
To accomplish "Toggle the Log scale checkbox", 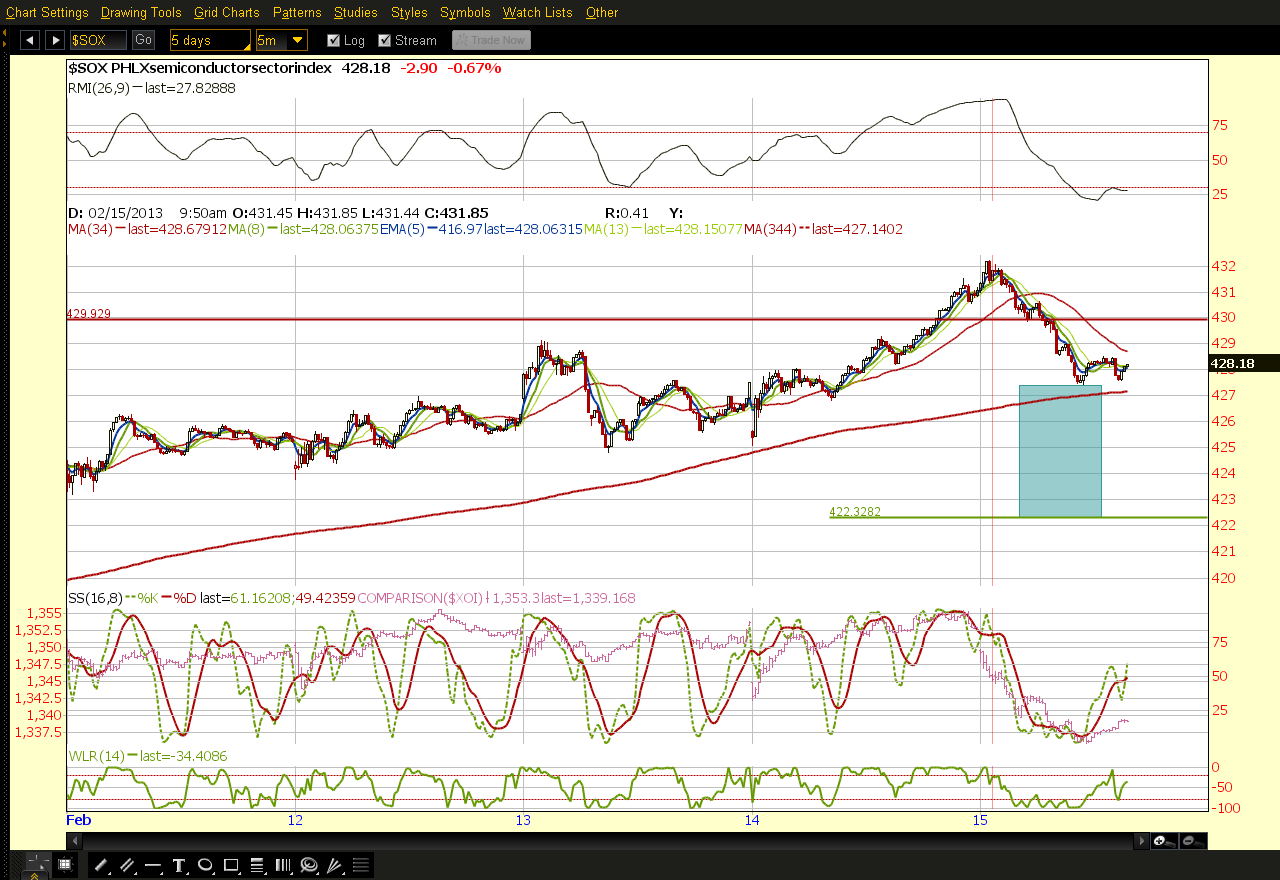I will (x=333, y=40).
